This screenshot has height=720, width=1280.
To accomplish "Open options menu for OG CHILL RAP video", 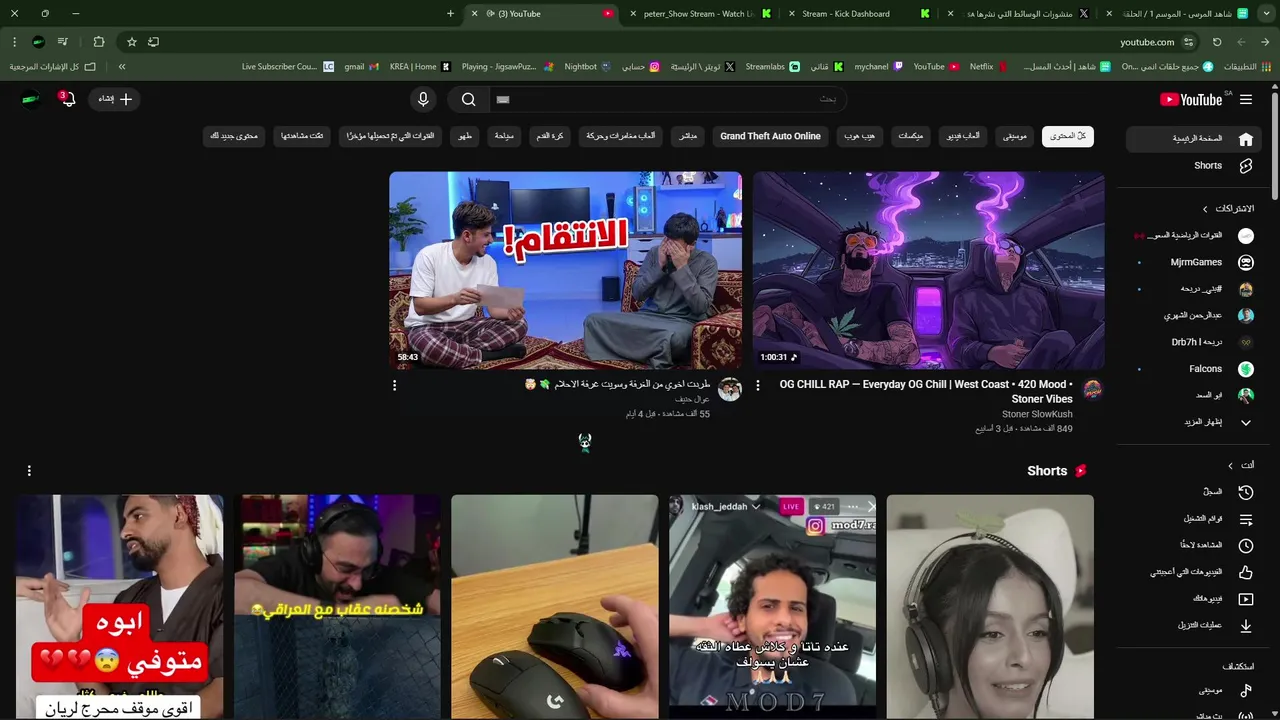I will (x=757, y=385).
